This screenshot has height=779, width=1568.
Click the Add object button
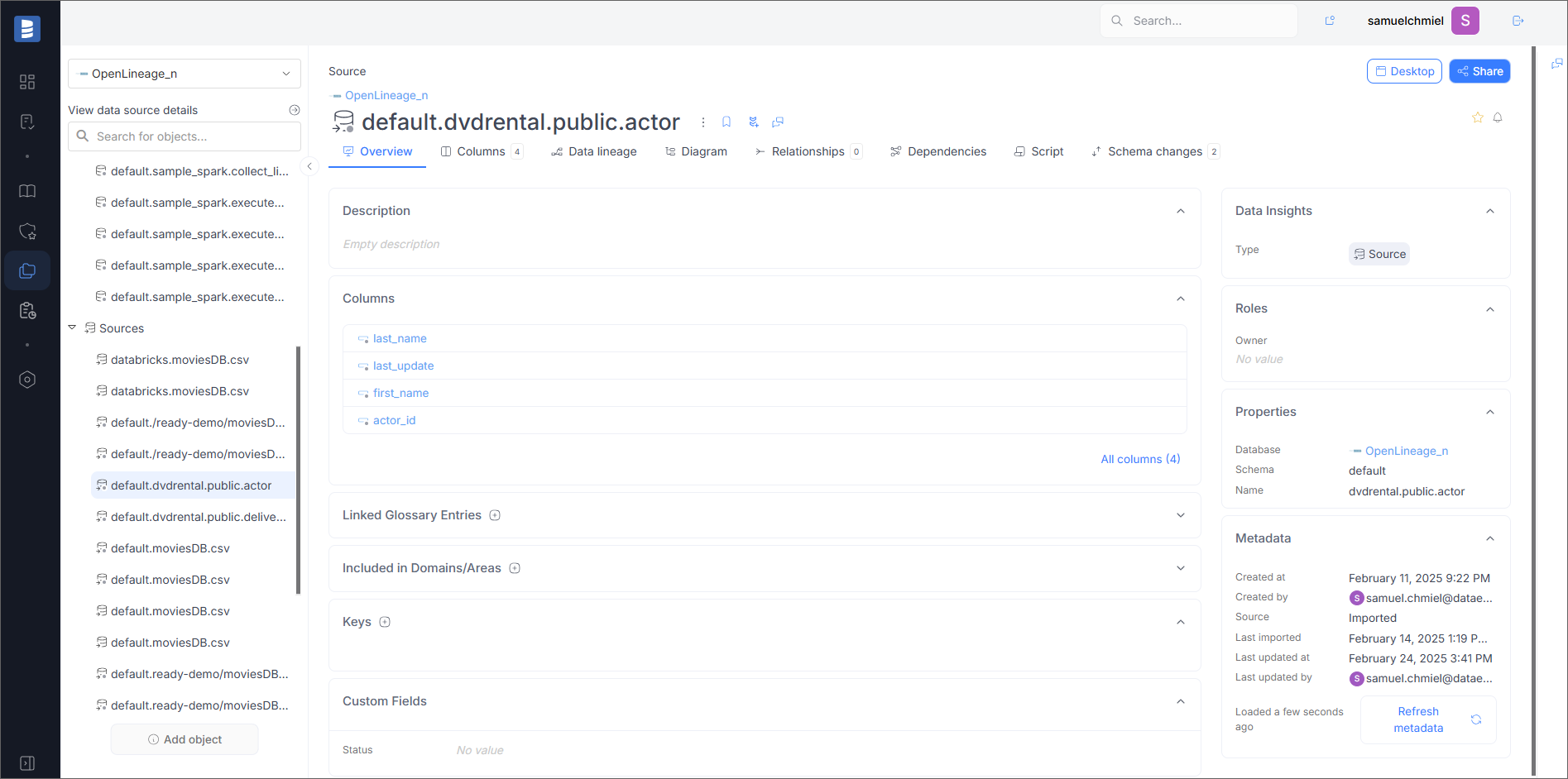coord(185,739)
